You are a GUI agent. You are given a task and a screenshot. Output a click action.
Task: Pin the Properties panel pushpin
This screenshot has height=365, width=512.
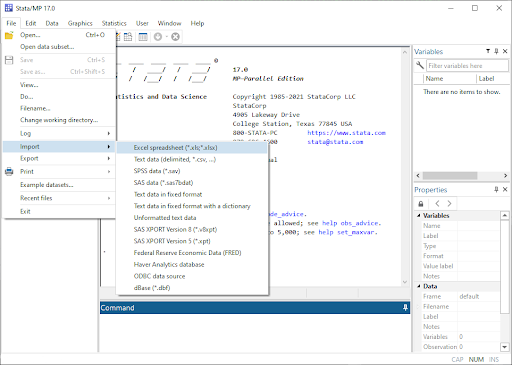pyautogui.click(x=496, y=189)
